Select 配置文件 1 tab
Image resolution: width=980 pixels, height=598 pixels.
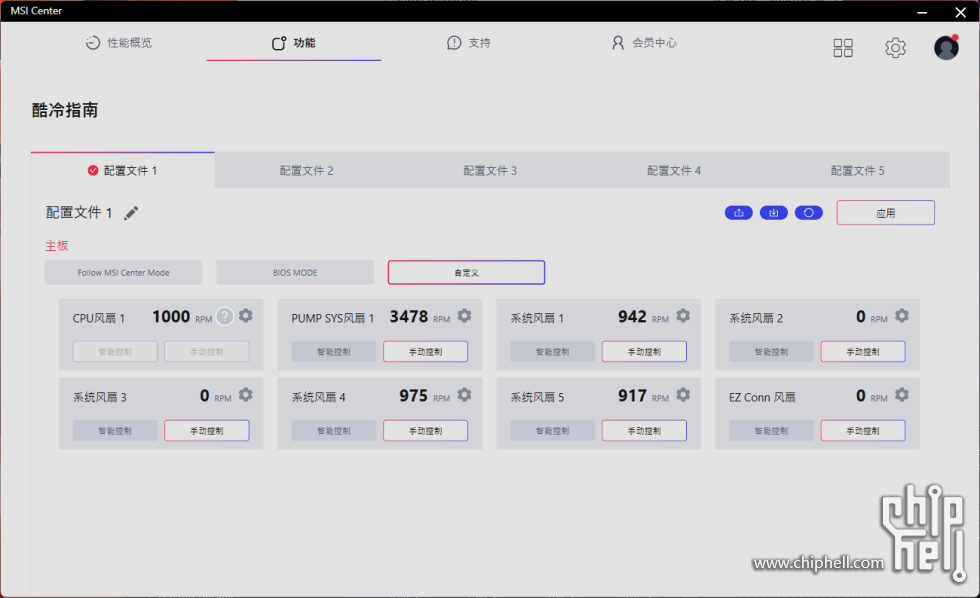tap(122, 171)
